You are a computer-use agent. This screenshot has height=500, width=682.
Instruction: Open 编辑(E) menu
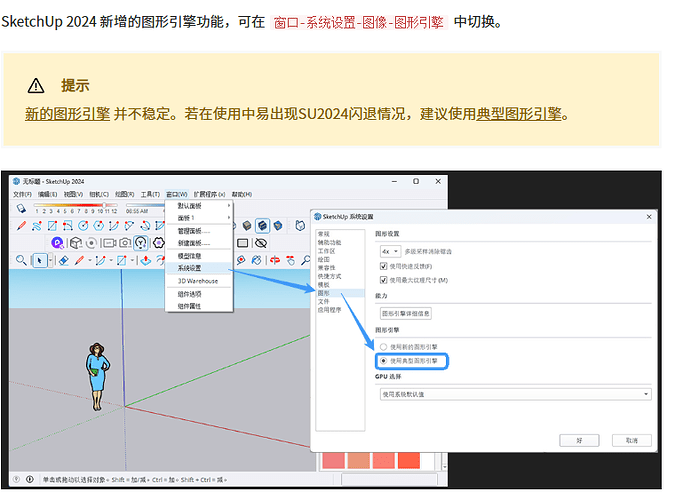click(x=47, y=194)
